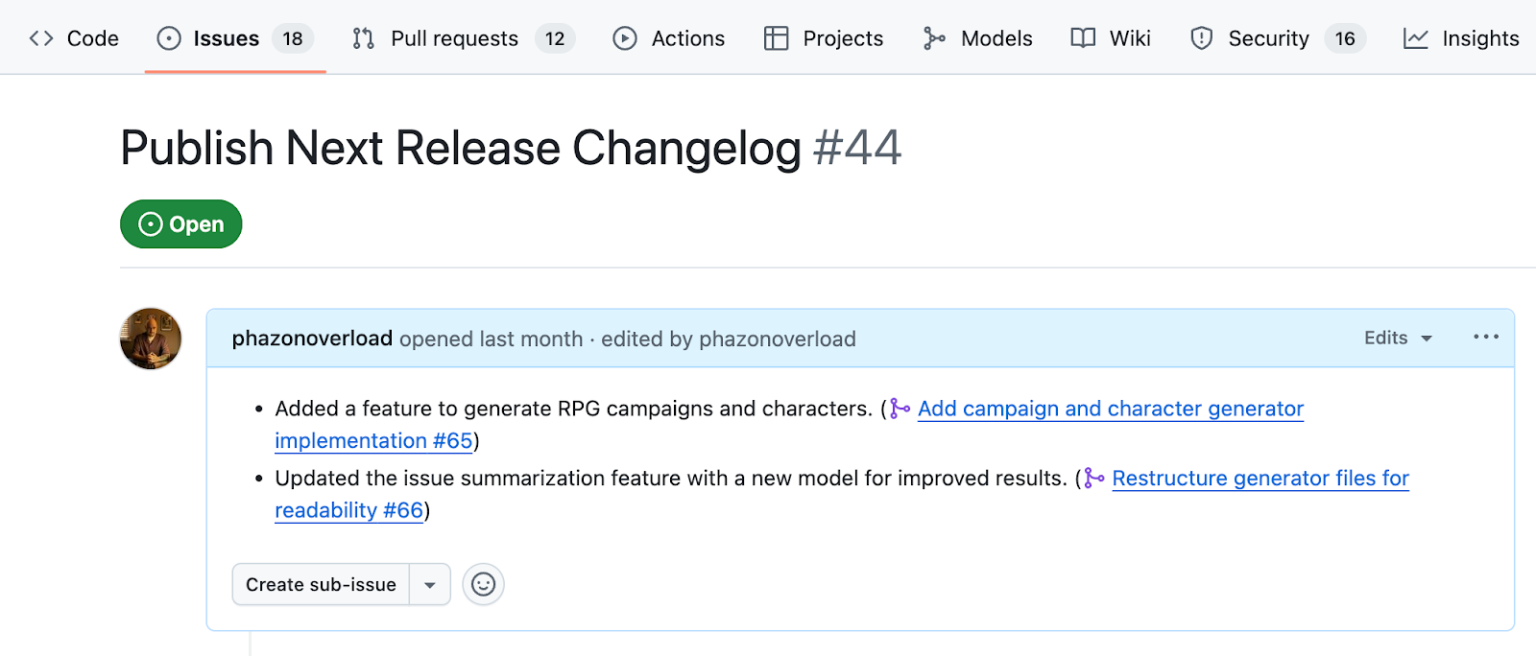The image size is (1536, 656).
Task: Follow the Add campaign and character generator link
Action: click(x=1111, y=408)
